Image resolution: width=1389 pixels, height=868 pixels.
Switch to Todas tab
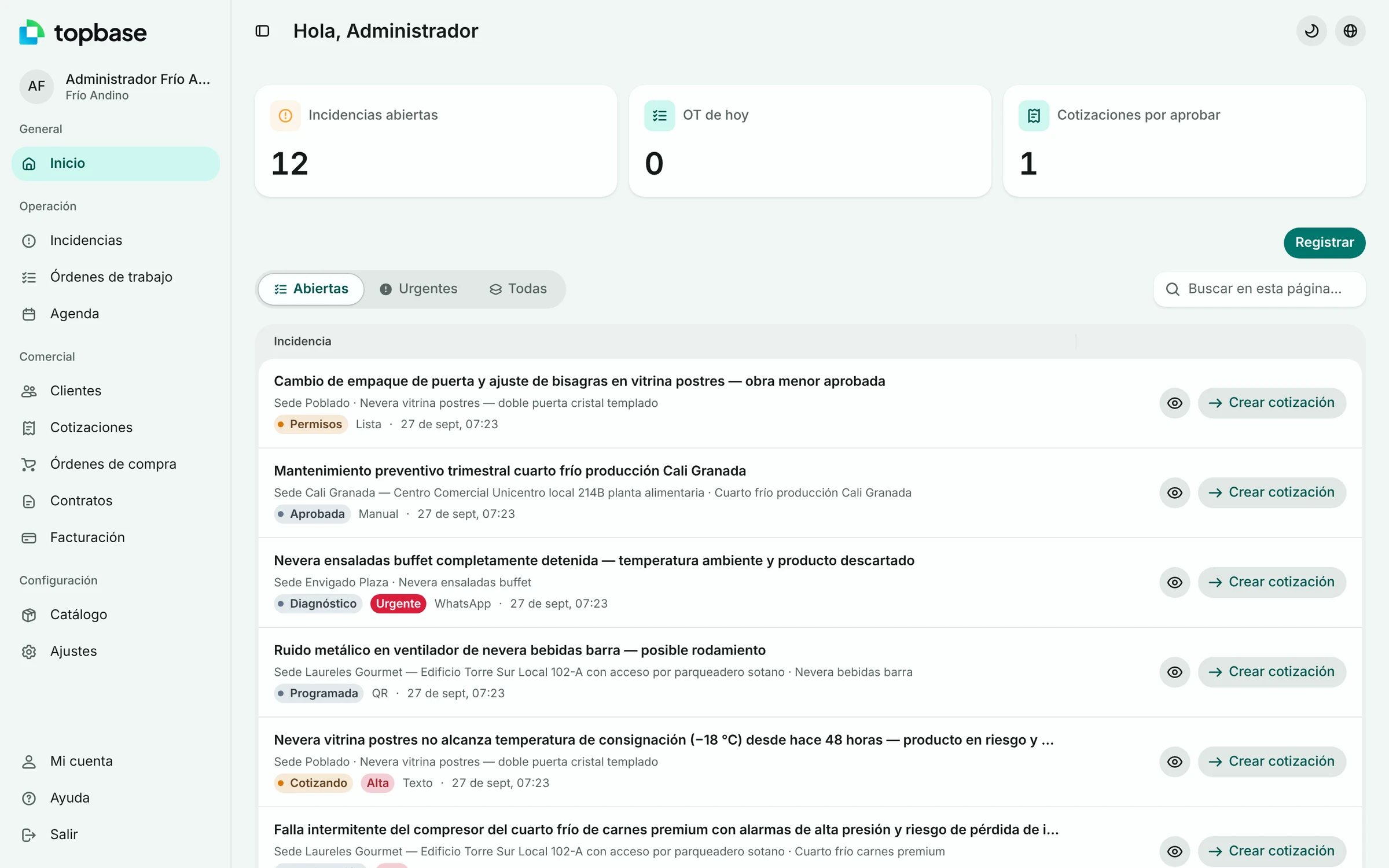tap(518, 289)
